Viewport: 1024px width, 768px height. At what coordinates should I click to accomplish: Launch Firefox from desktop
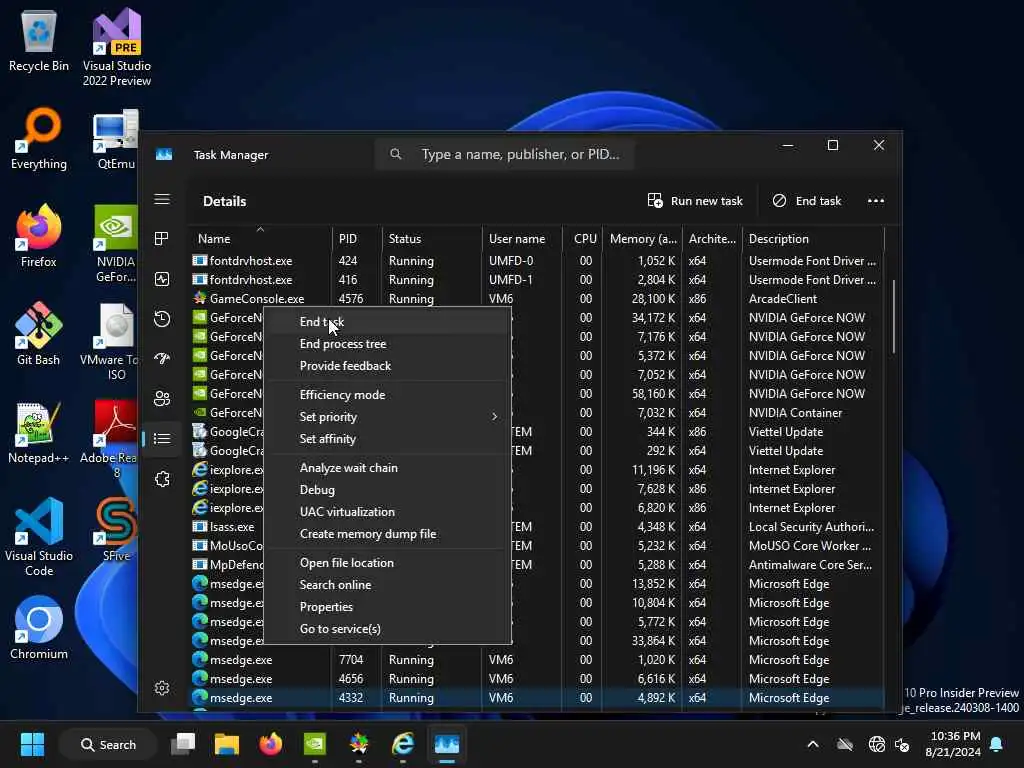[x=39, y=236]
